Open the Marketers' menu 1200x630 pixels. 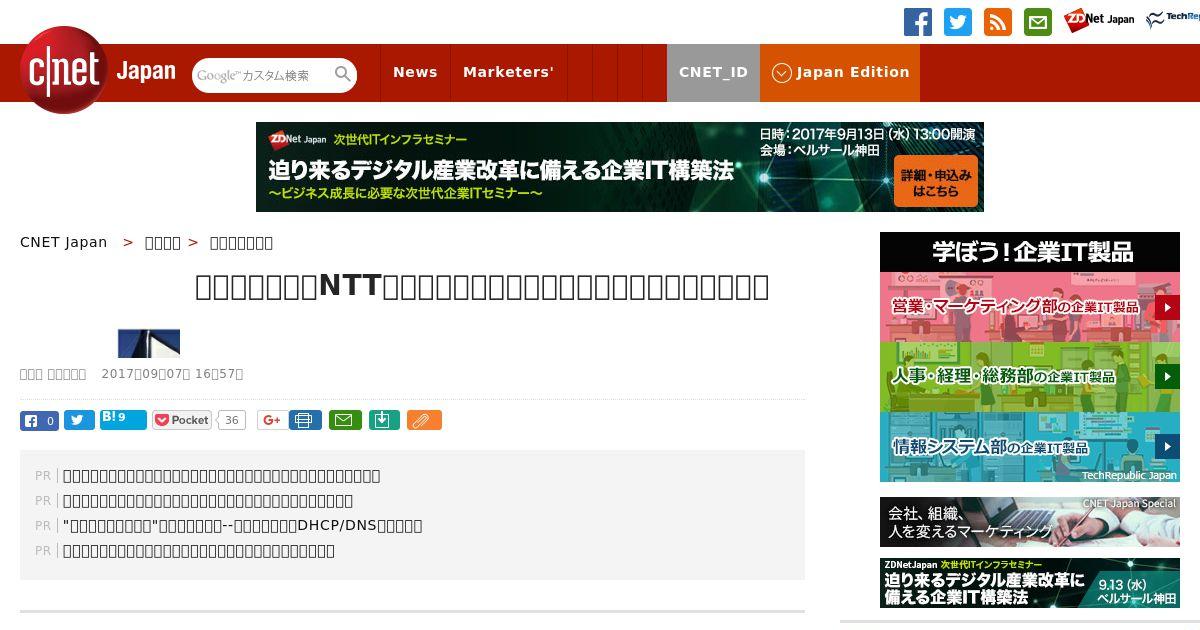(x=508, y=72)
